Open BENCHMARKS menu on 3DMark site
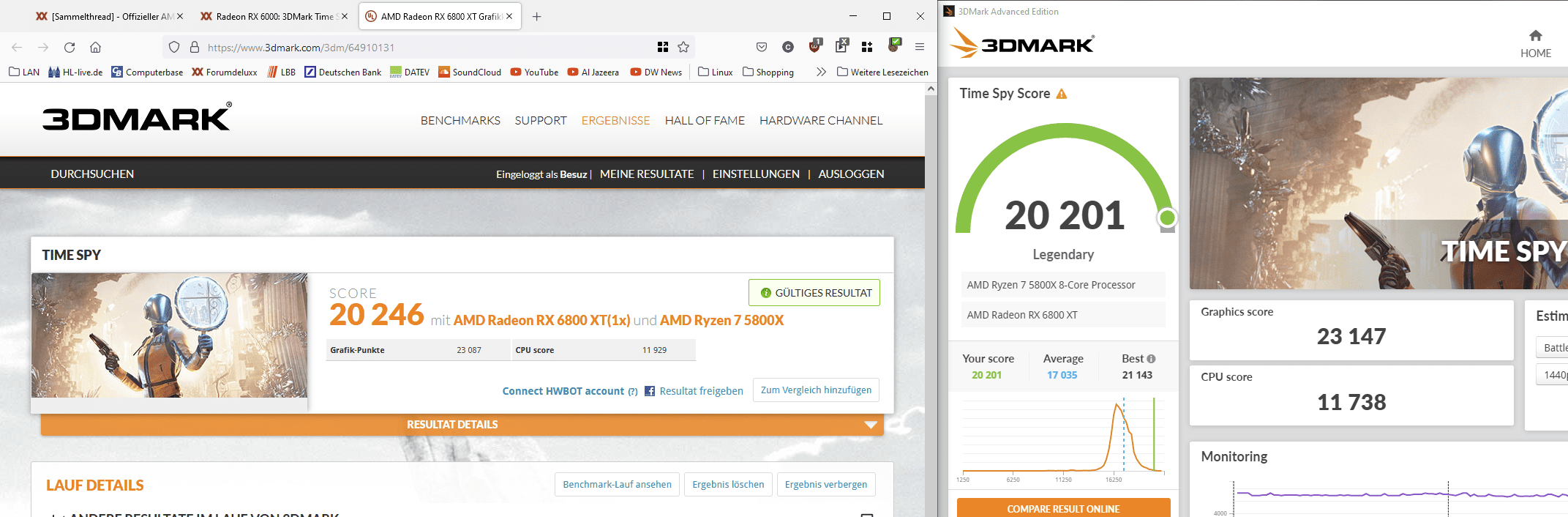 click(x=460, y=120)
